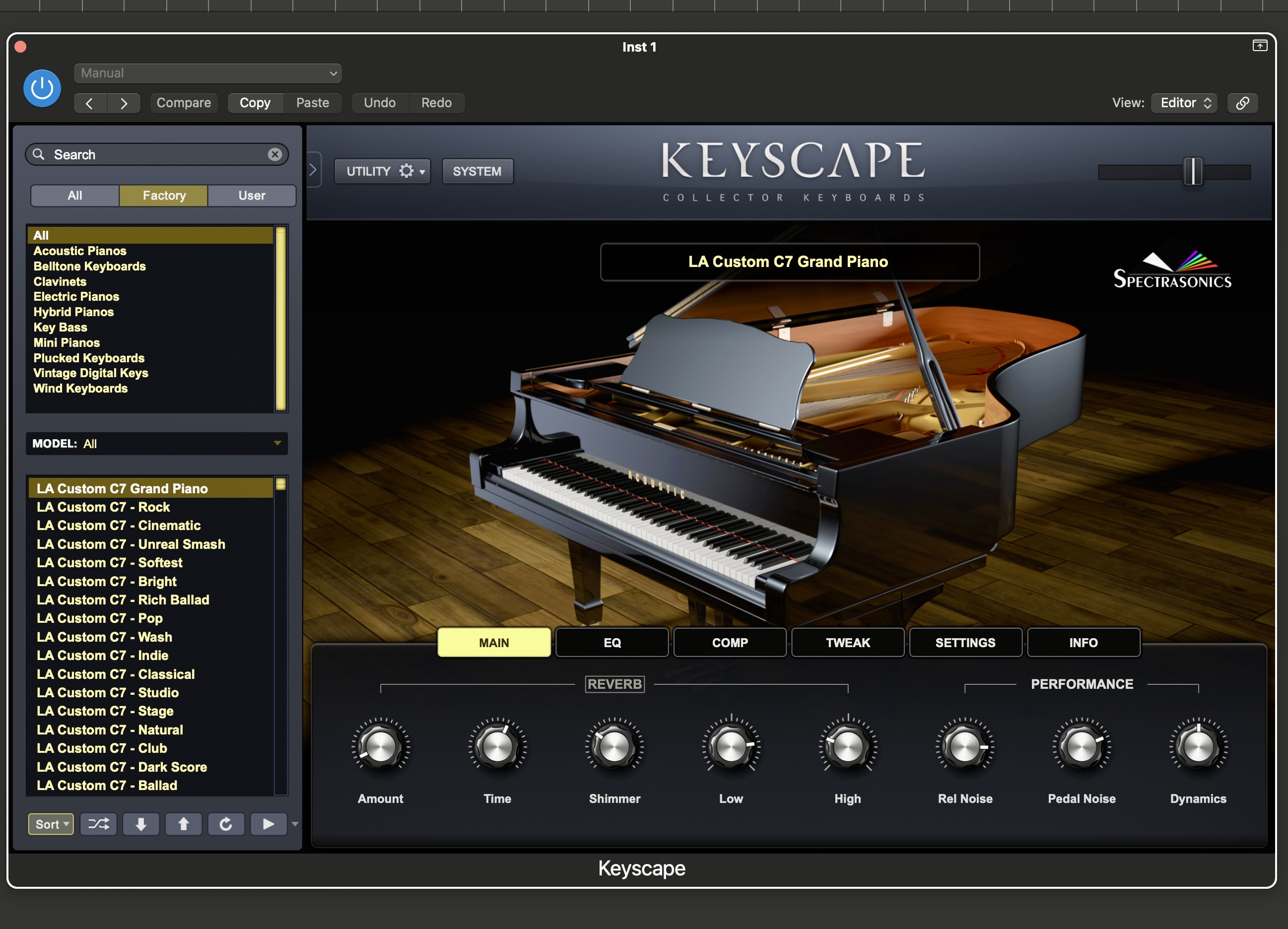The height and width of the screenshot is (929, 1288).
Task: Open the MODEL All dropdown
Action: [157, 444]
